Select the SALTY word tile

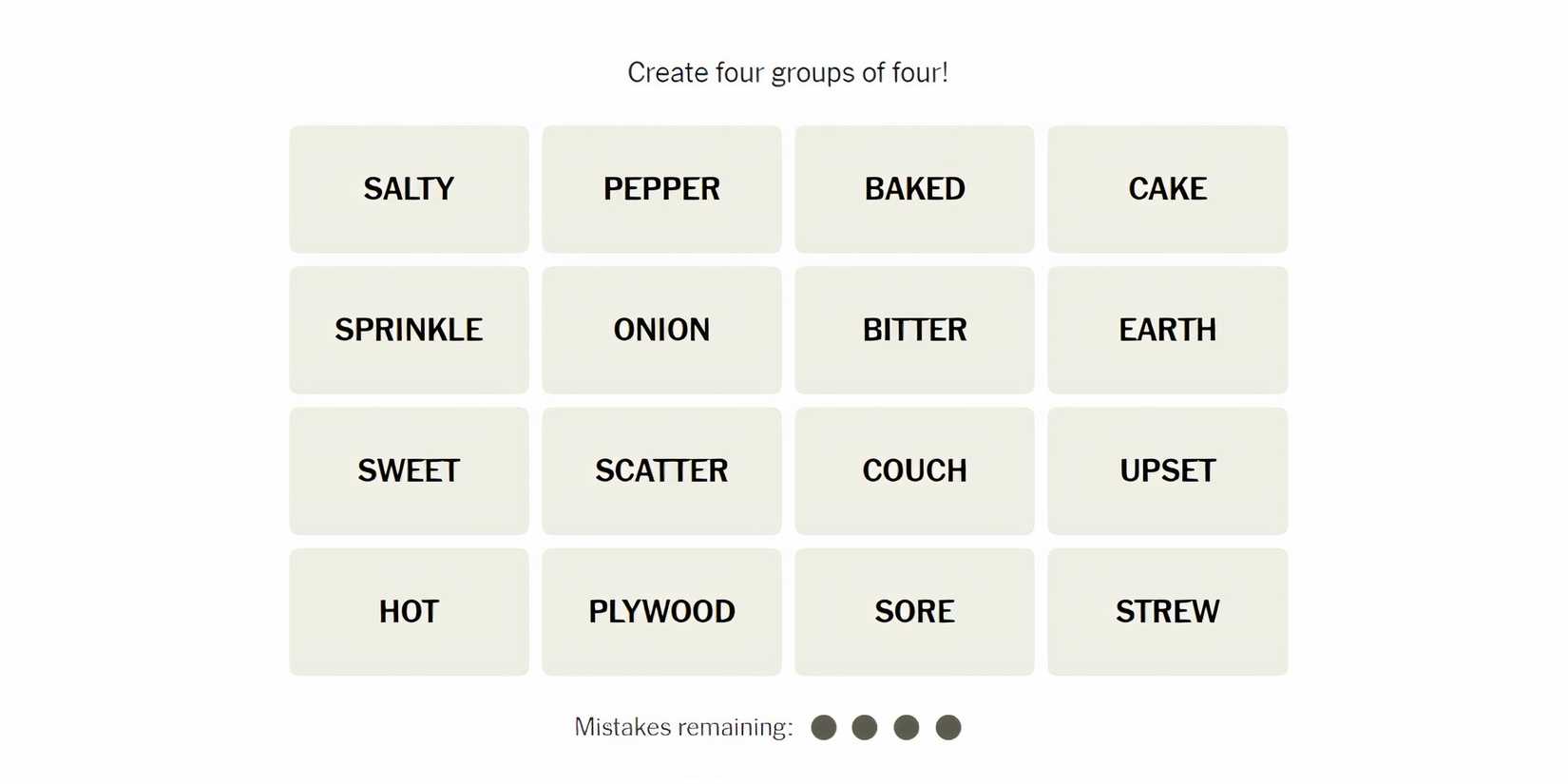(409, 189)
